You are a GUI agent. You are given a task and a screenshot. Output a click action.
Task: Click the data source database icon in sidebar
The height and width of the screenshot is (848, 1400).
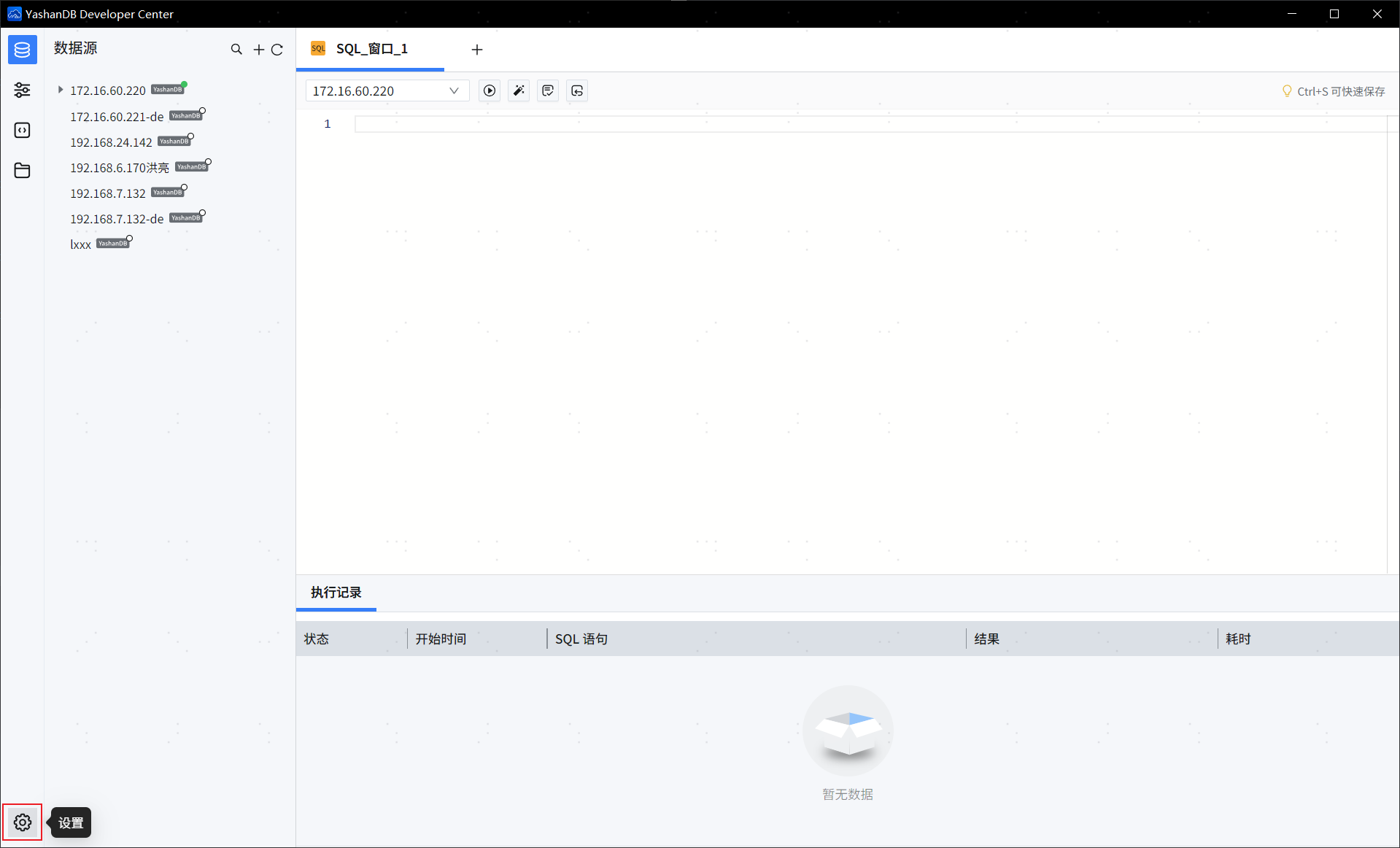[22, 50]
